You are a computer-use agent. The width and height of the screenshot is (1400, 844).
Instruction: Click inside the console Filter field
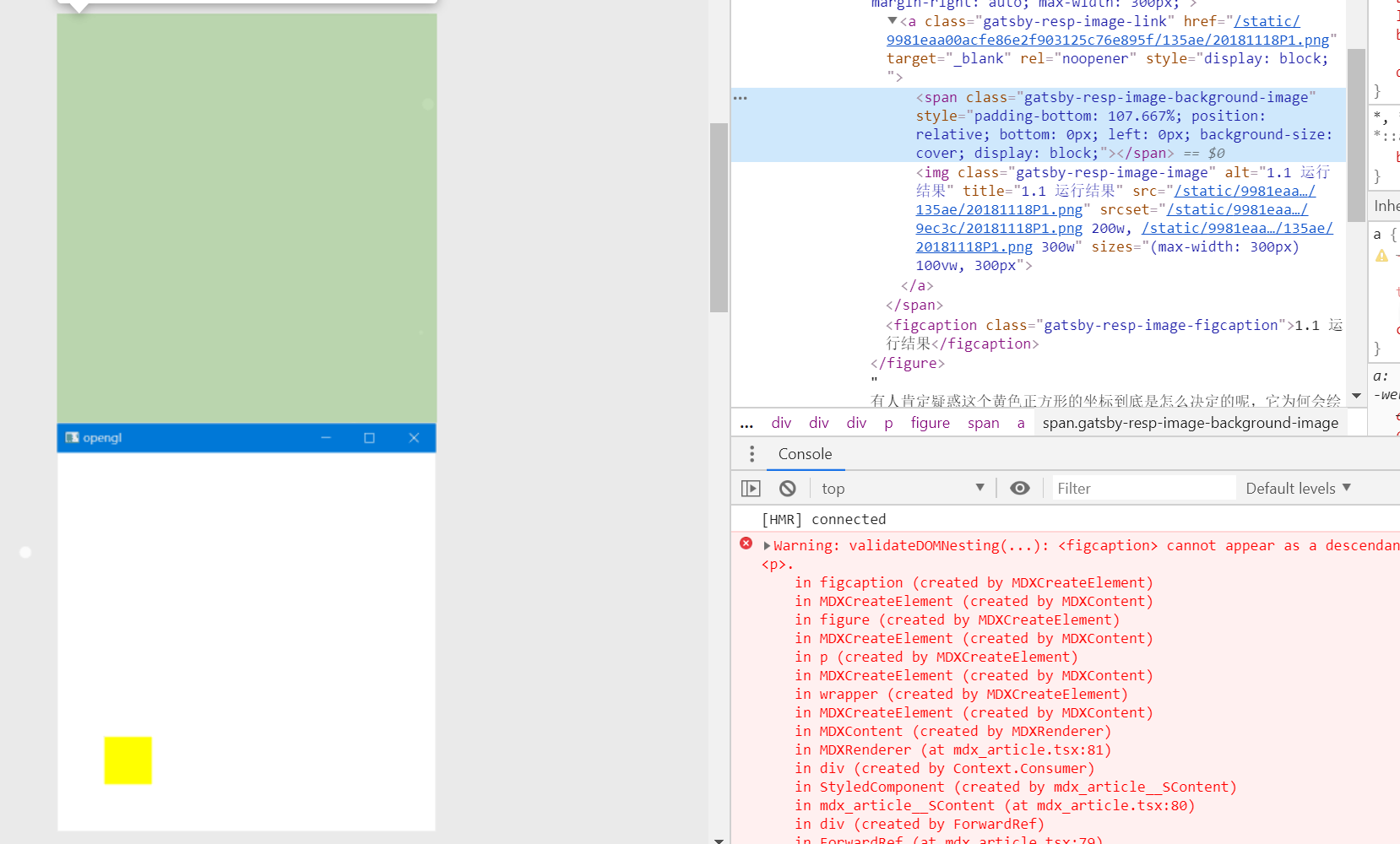point(1140,488)
